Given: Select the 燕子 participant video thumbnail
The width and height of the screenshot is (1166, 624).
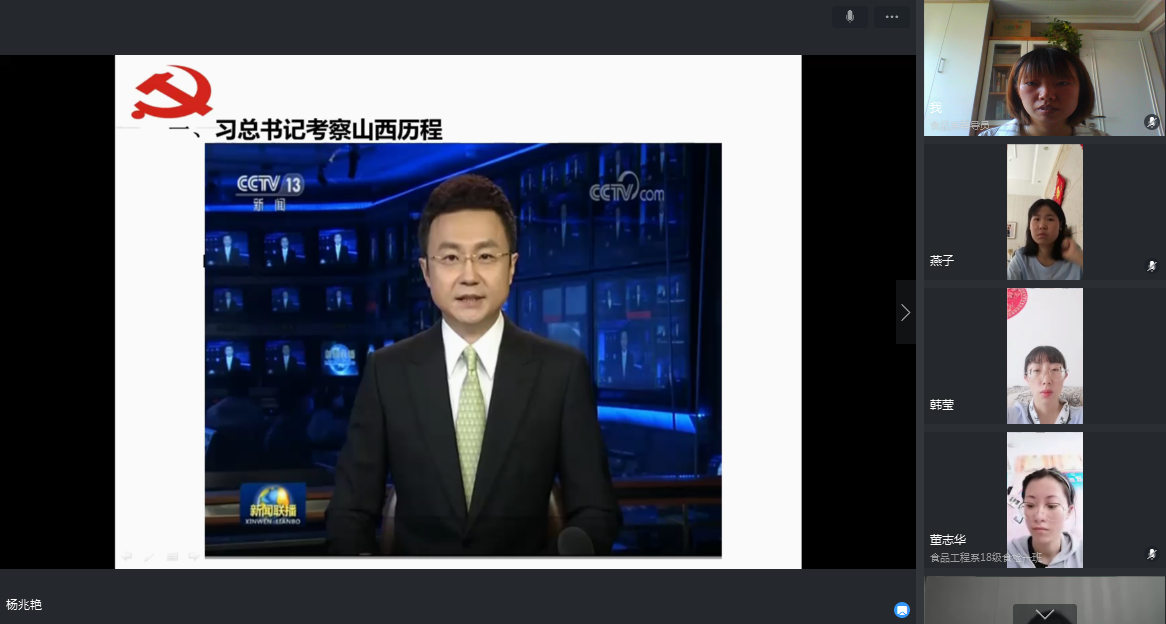Looking at the screenshot, I should [1044, 212].
